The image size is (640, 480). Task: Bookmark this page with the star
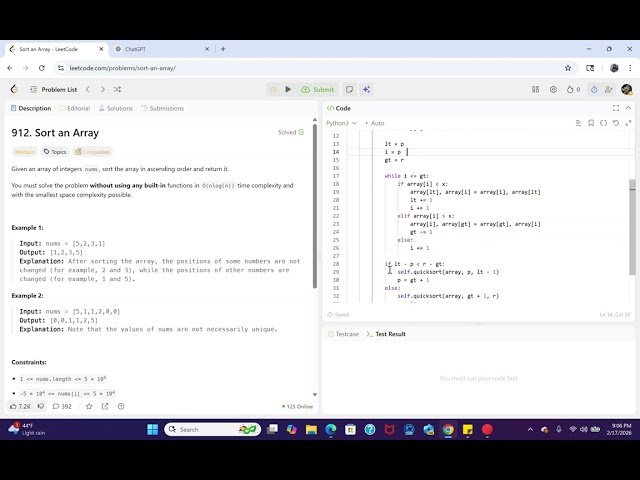click(568, 68)
